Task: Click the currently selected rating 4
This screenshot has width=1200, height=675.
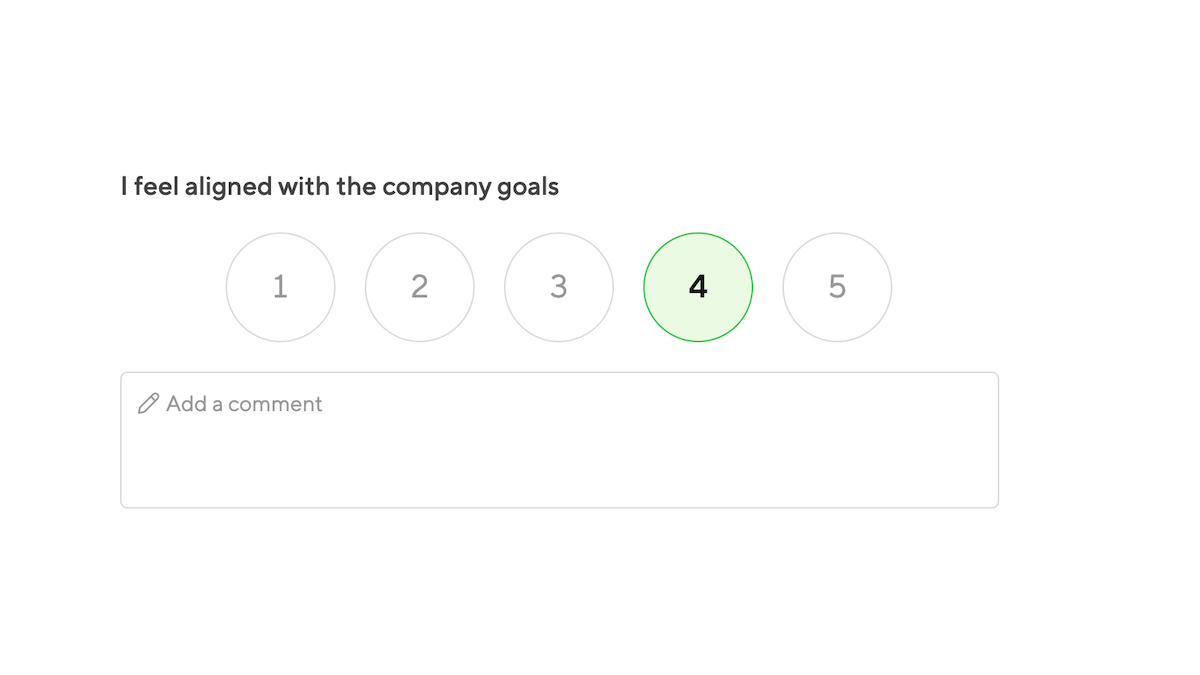Action: pyautogui.click(x=698, y=287)
